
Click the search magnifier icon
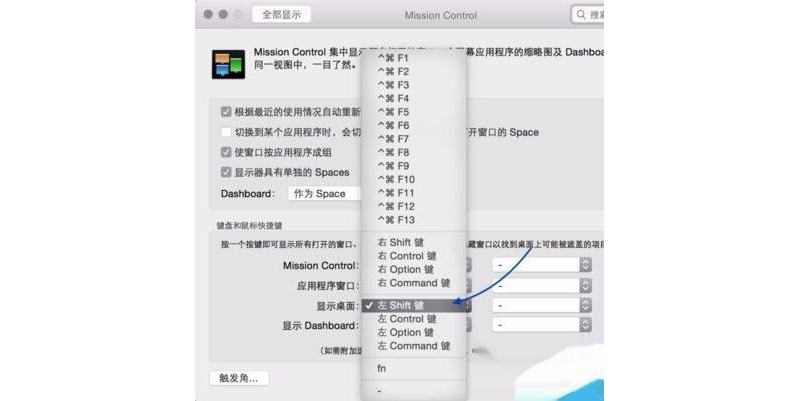(x=581, y=15)
